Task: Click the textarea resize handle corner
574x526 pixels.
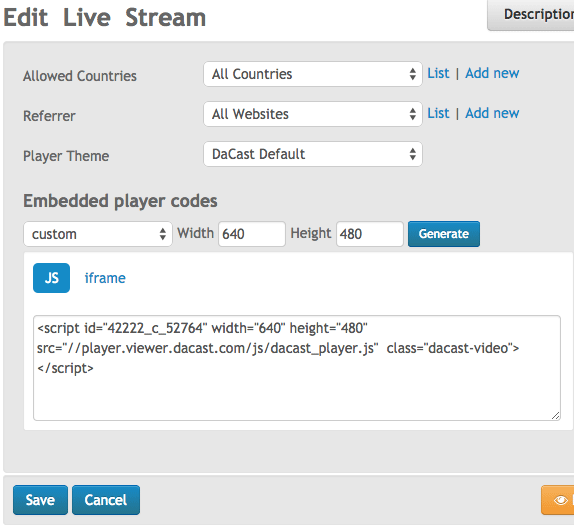Action: [x=555, y=415]
